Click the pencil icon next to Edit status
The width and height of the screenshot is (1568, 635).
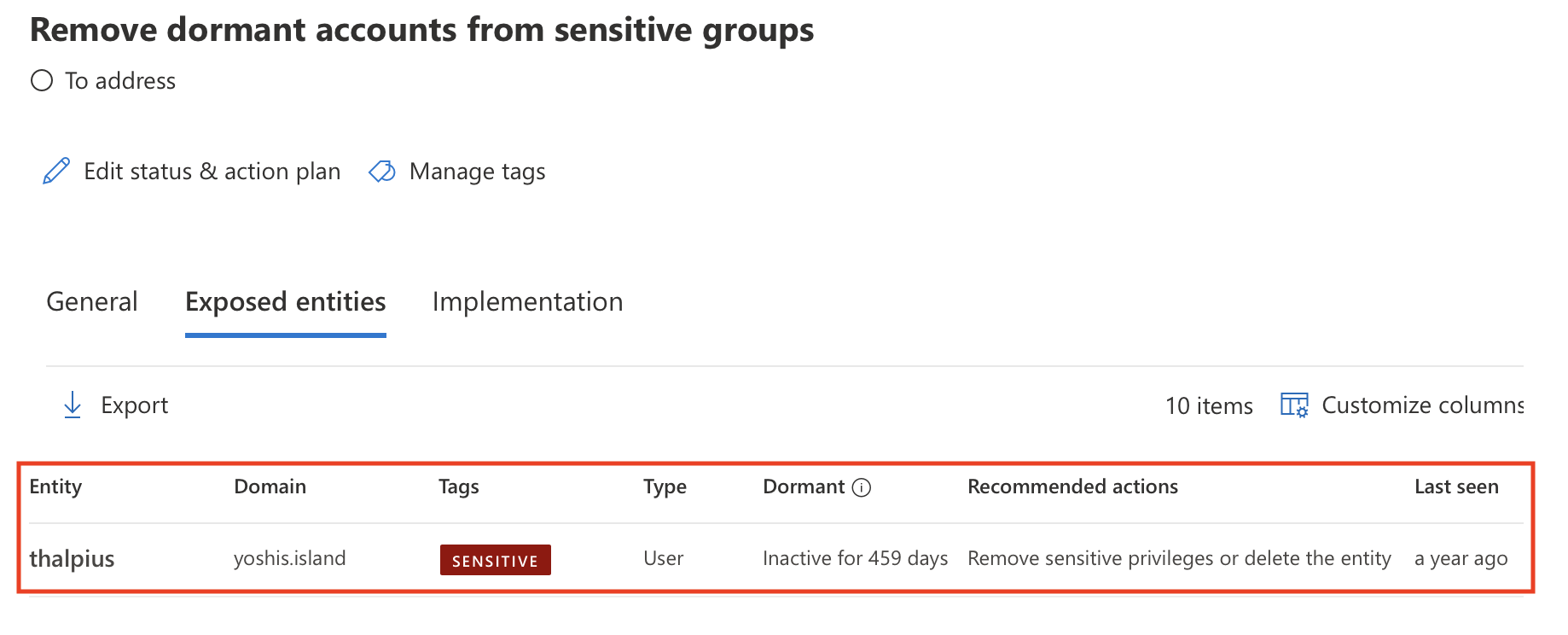[55, 171]
